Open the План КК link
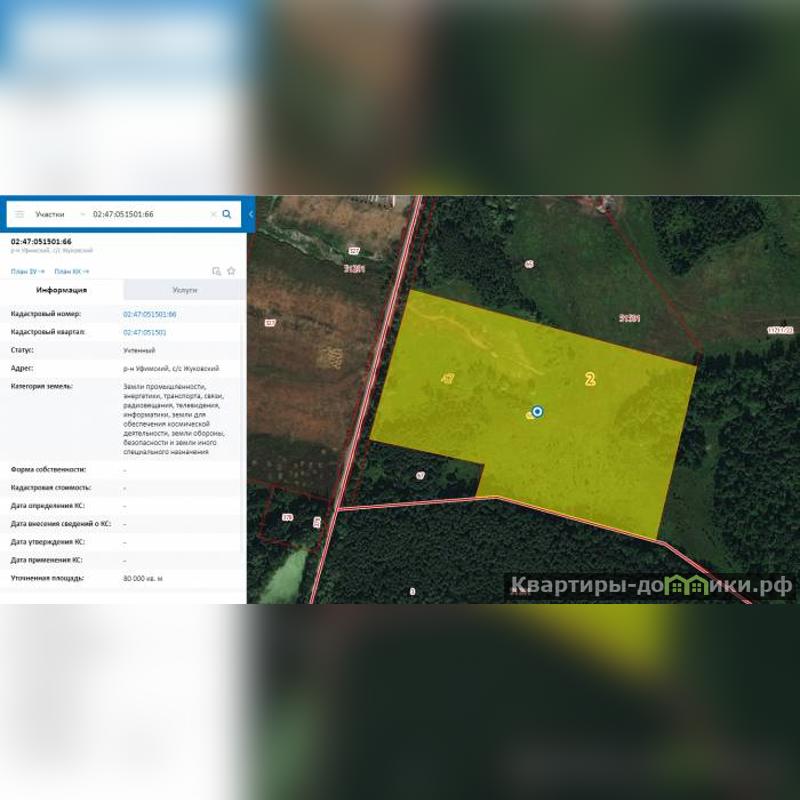The width and height of the screenshot is (800, 800). (70, 271)
